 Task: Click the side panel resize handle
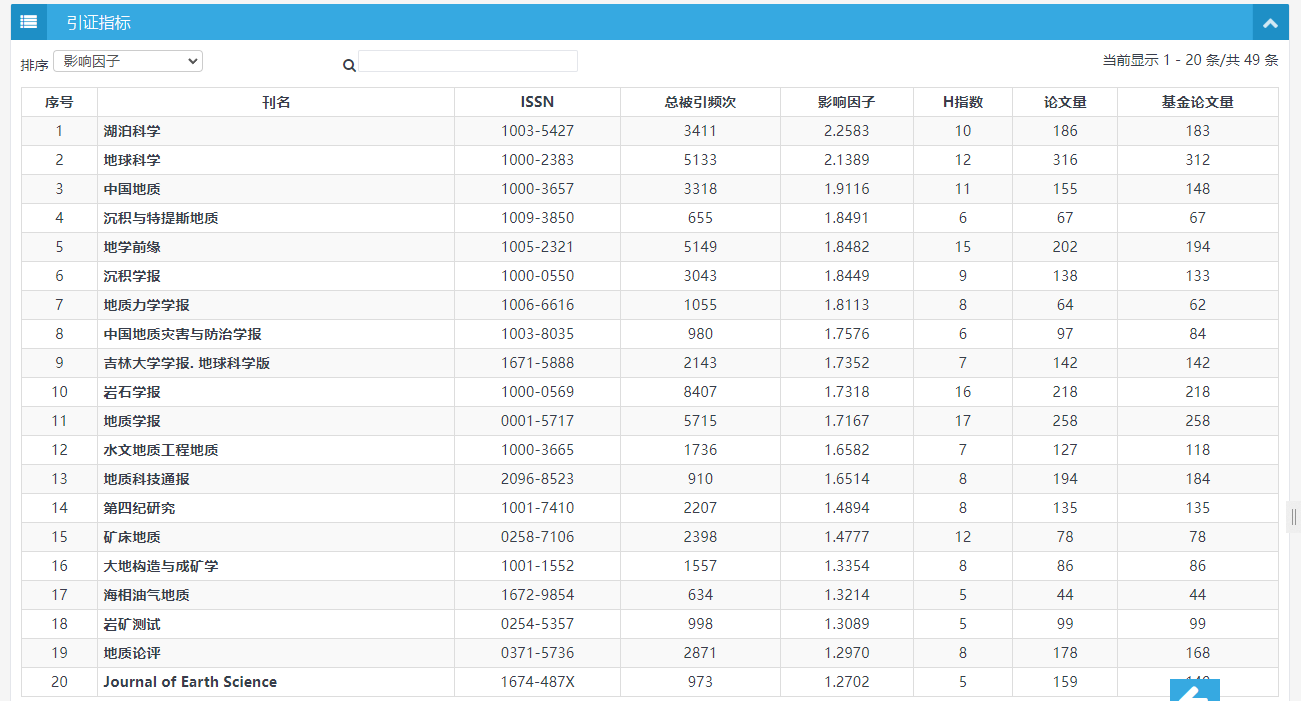(x=1293, y=517)
